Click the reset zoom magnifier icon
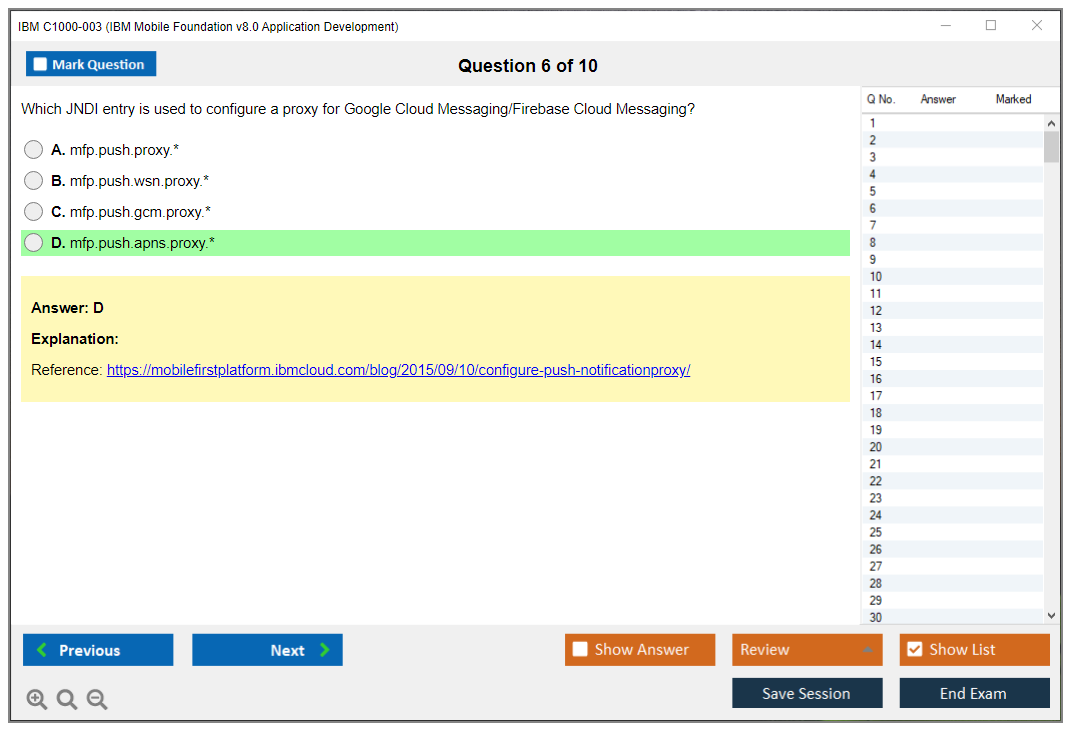Screen dimensions: 1075x735 [67, 700]
